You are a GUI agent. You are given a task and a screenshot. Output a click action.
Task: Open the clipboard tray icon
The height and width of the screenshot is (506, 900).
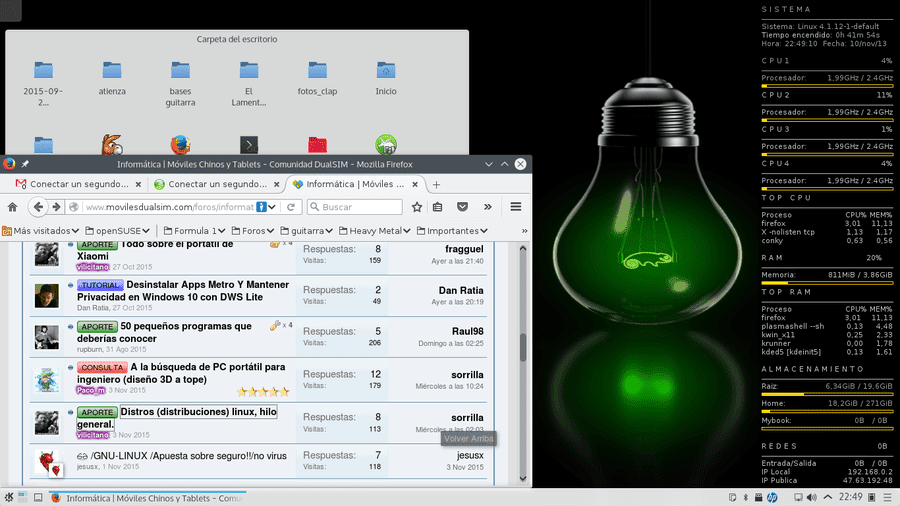pyautogui.click(x=732, y=497)
